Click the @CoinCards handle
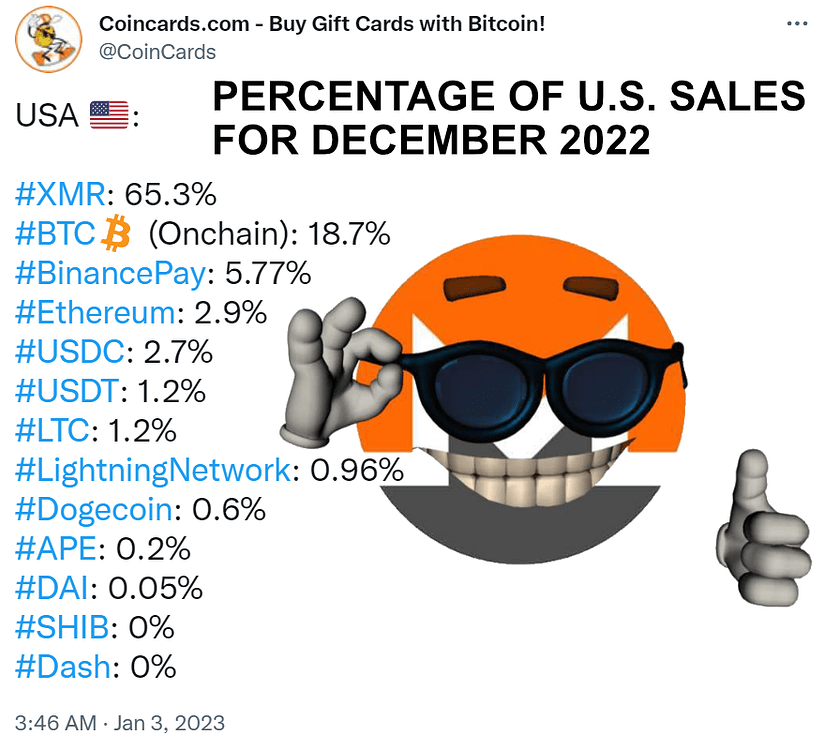 157,51
